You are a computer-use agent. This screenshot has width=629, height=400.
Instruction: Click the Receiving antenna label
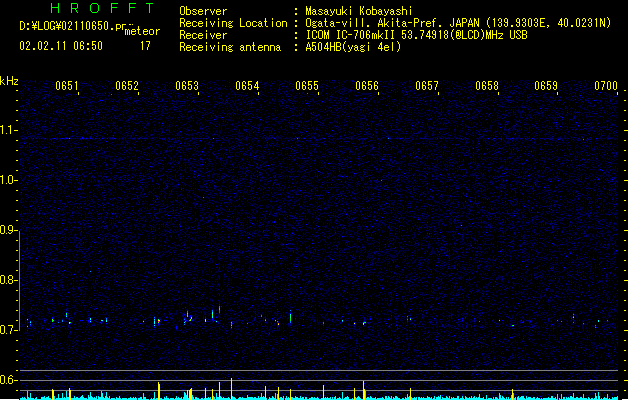tap(230, 47)
